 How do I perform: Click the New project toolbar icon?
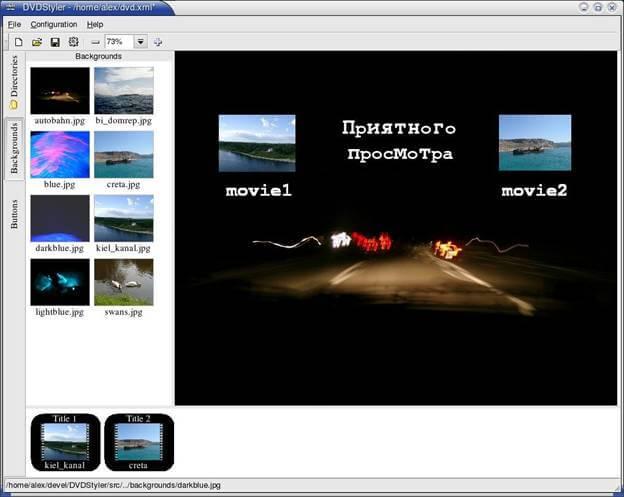(18, 42)
